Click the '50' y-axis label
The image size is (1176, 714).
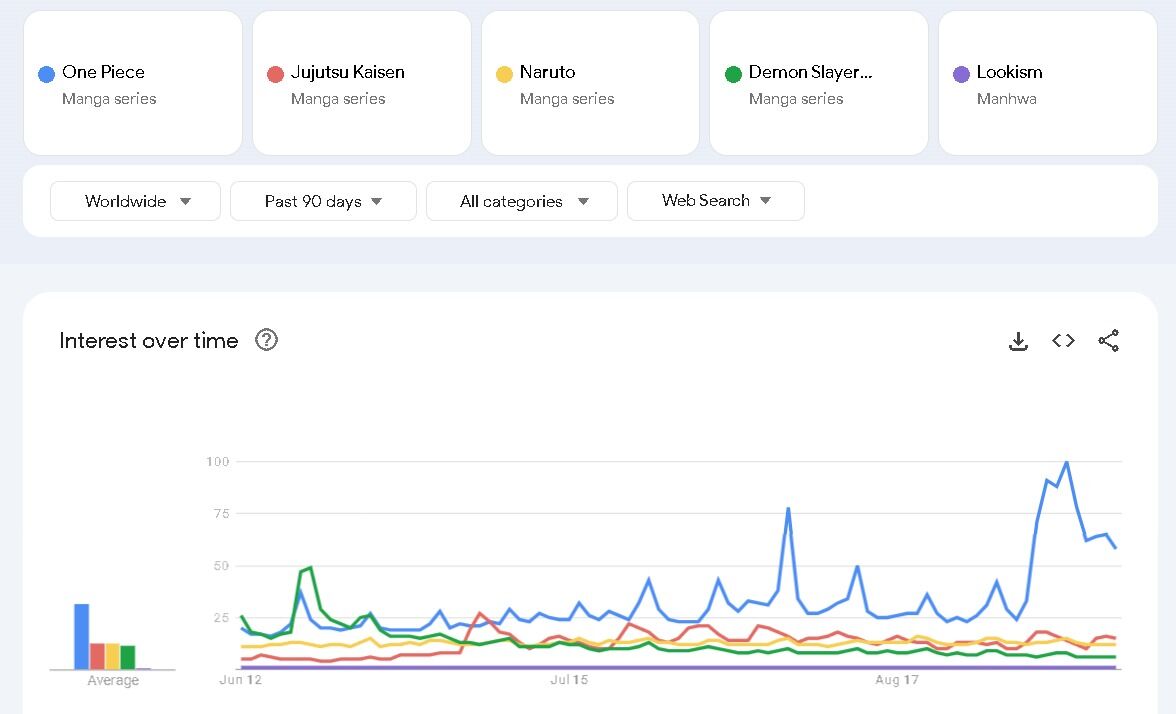click(x=221, y=566)
